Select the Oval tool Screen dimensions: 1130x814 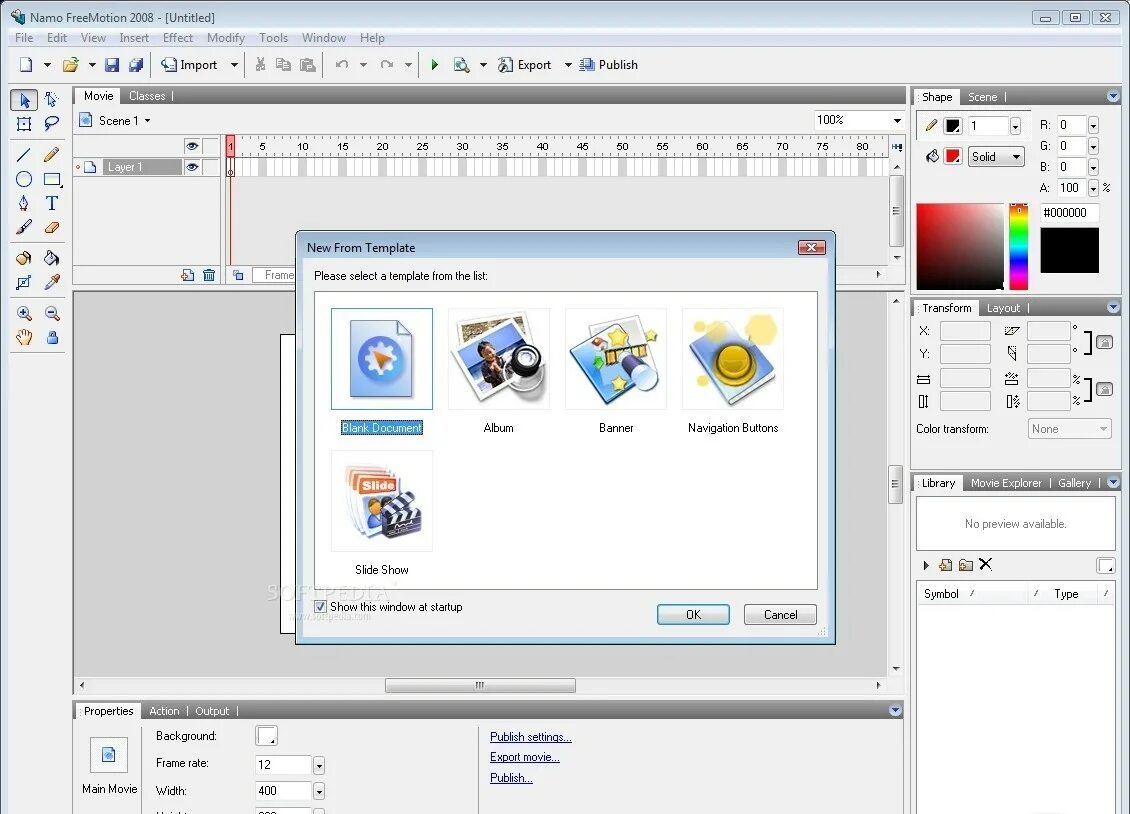click(24, 179)
